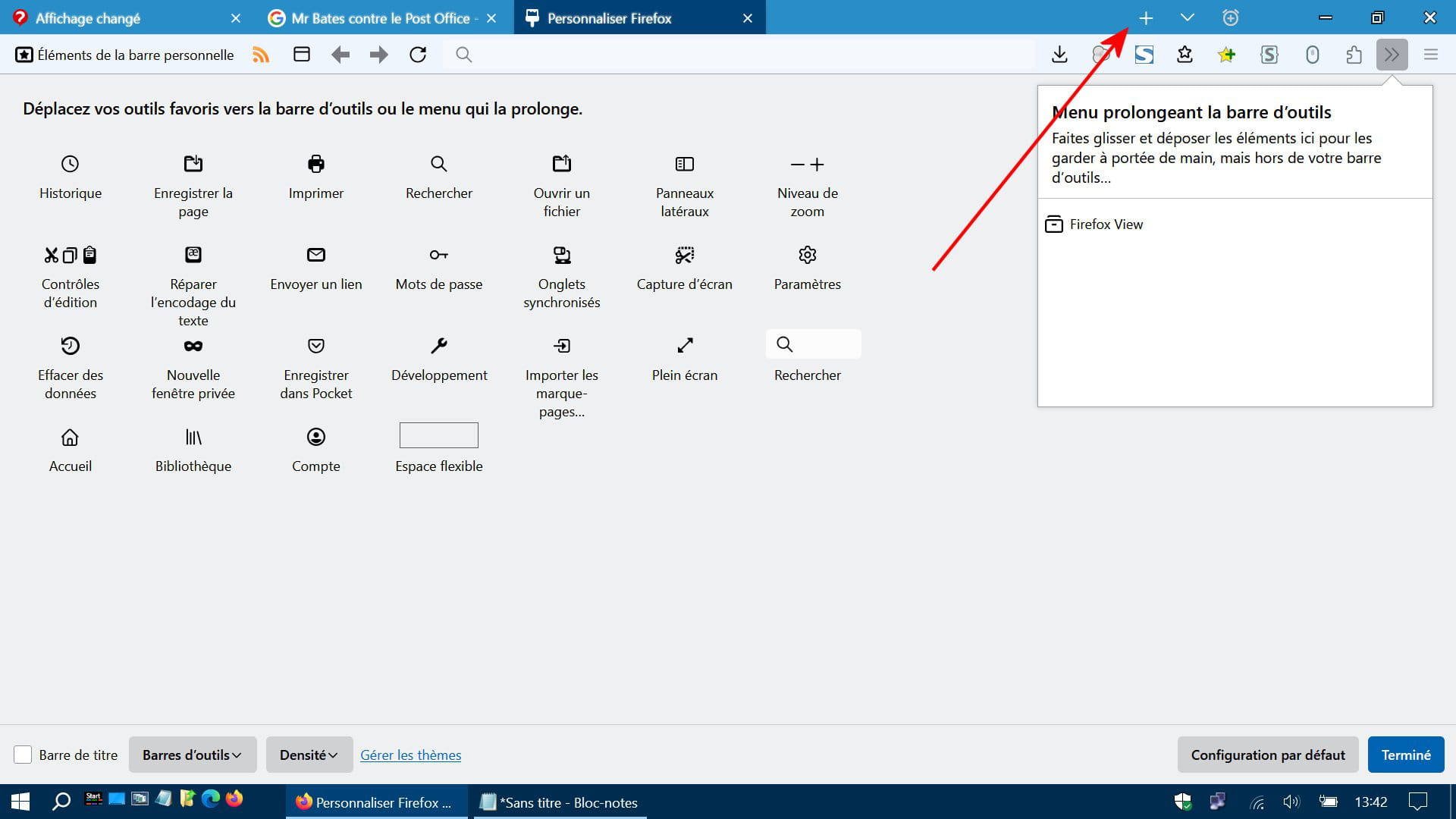This screenshot has width=1456, height=819.
Task: Click the Mots de passe key icon
Action: tap(439, 255)
